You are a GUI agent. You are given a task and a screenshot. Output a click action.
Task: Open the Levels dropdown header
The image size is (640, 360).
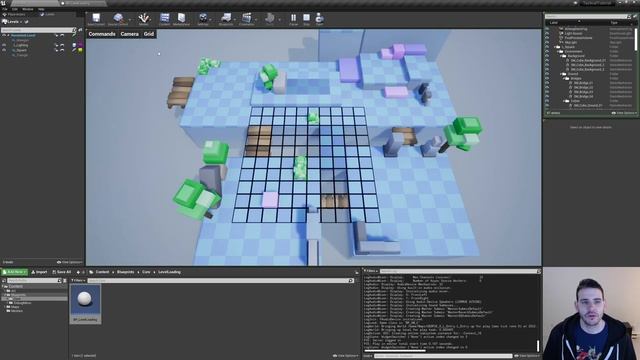click(x=13, y=22)
